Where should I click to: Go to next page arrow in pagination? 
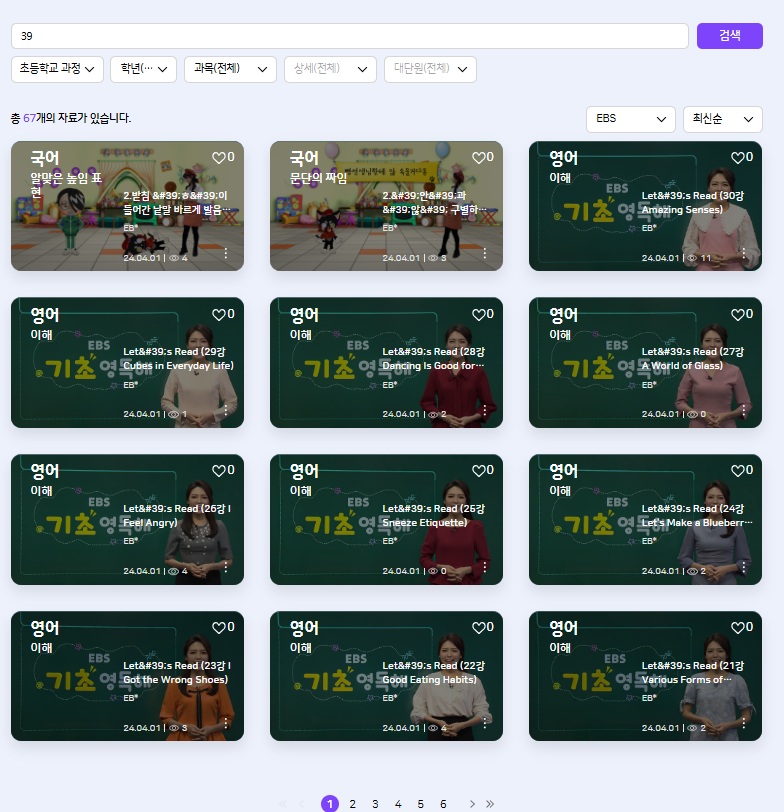tap(472, 804)
